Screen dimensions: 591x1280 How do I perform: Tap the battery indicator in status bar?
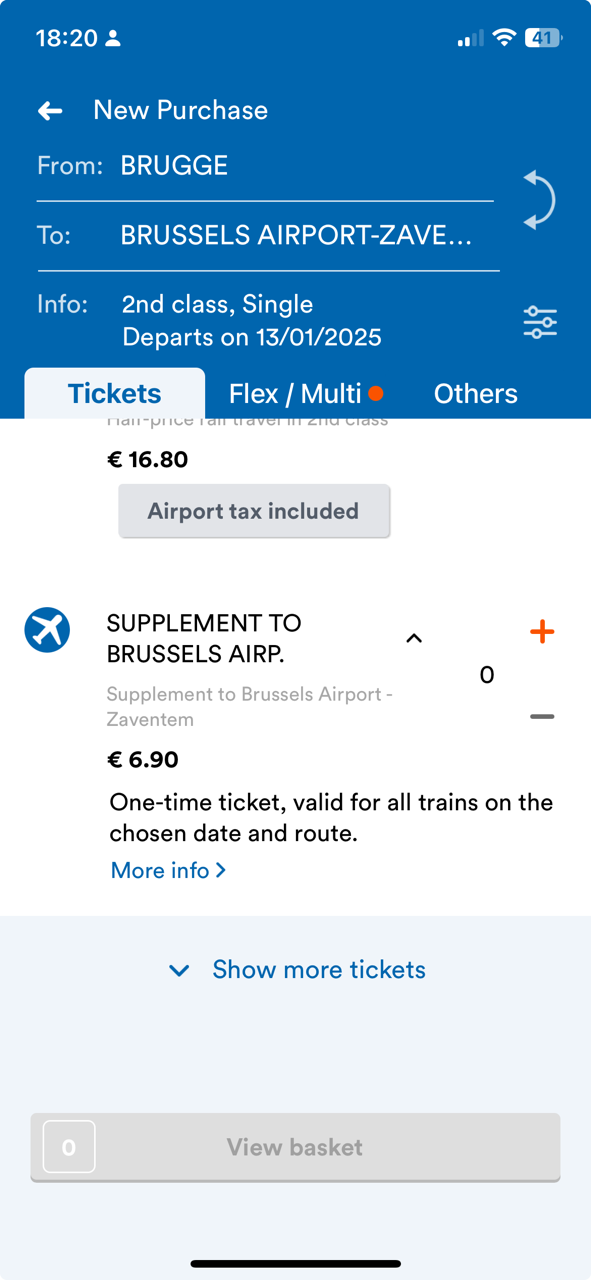(545, 38)
